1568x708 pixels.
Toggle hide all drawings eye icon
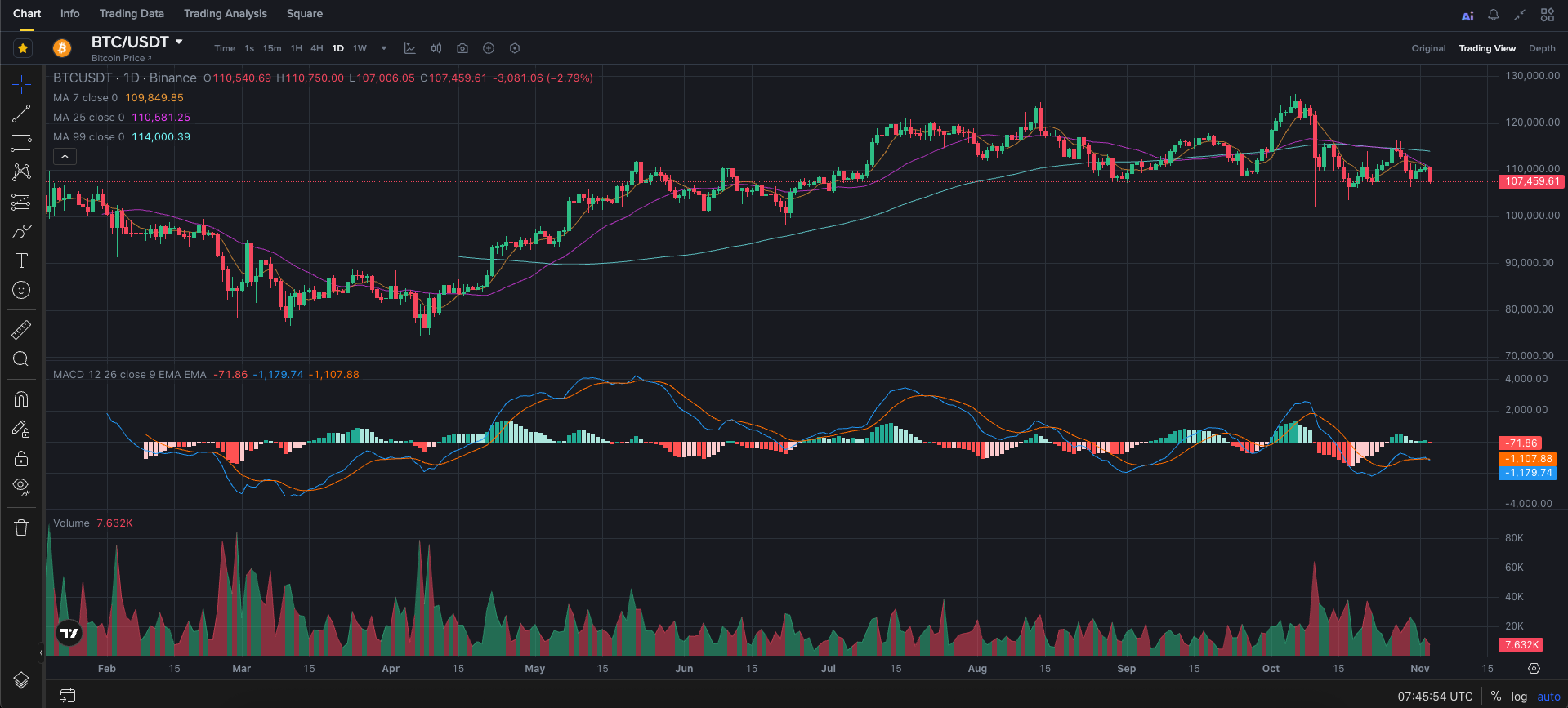21,488
